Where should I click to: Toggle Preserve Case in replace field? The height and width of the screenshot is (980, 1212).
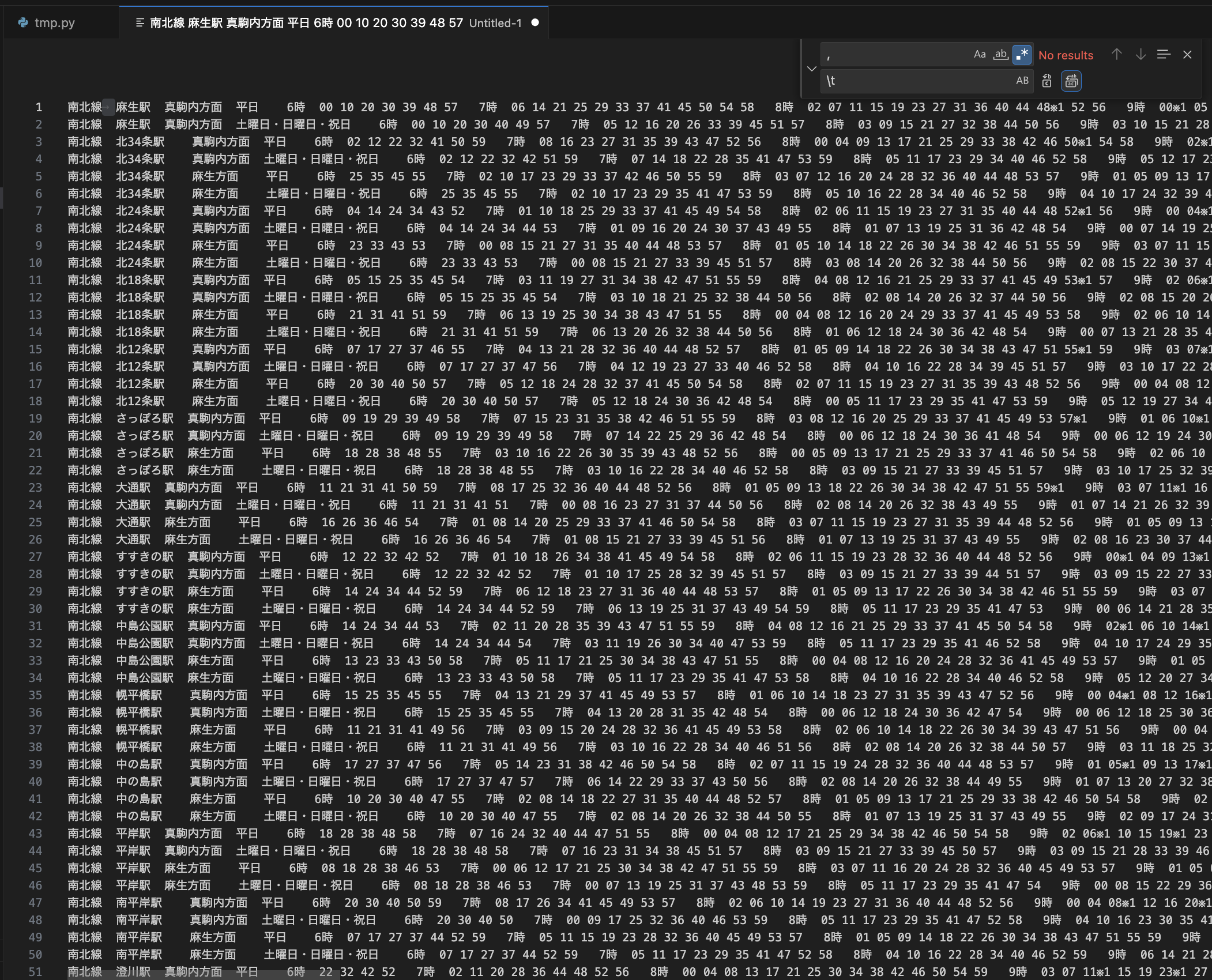pyautogui.click(x=1022, y=81)
